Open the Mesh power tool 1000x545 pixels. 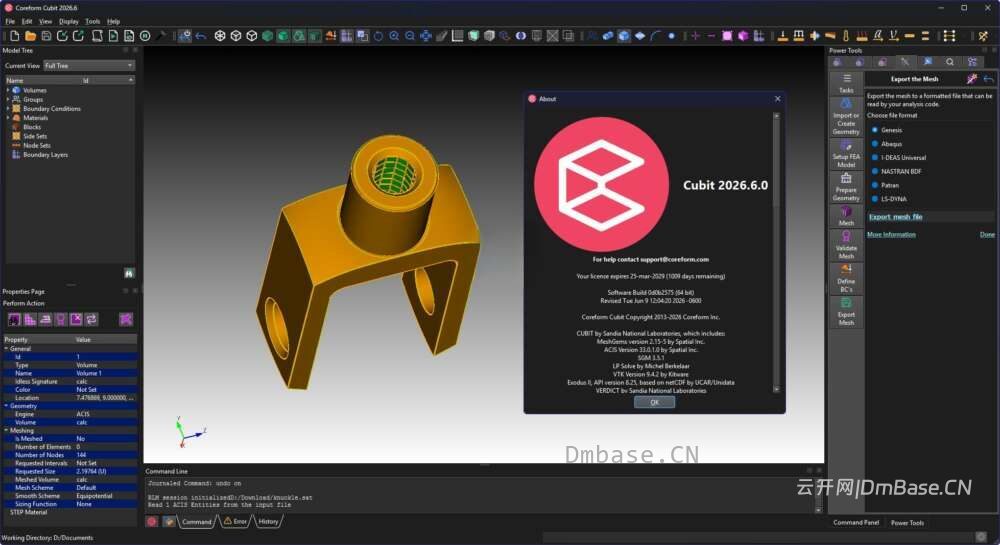click(x=846, y=216)
